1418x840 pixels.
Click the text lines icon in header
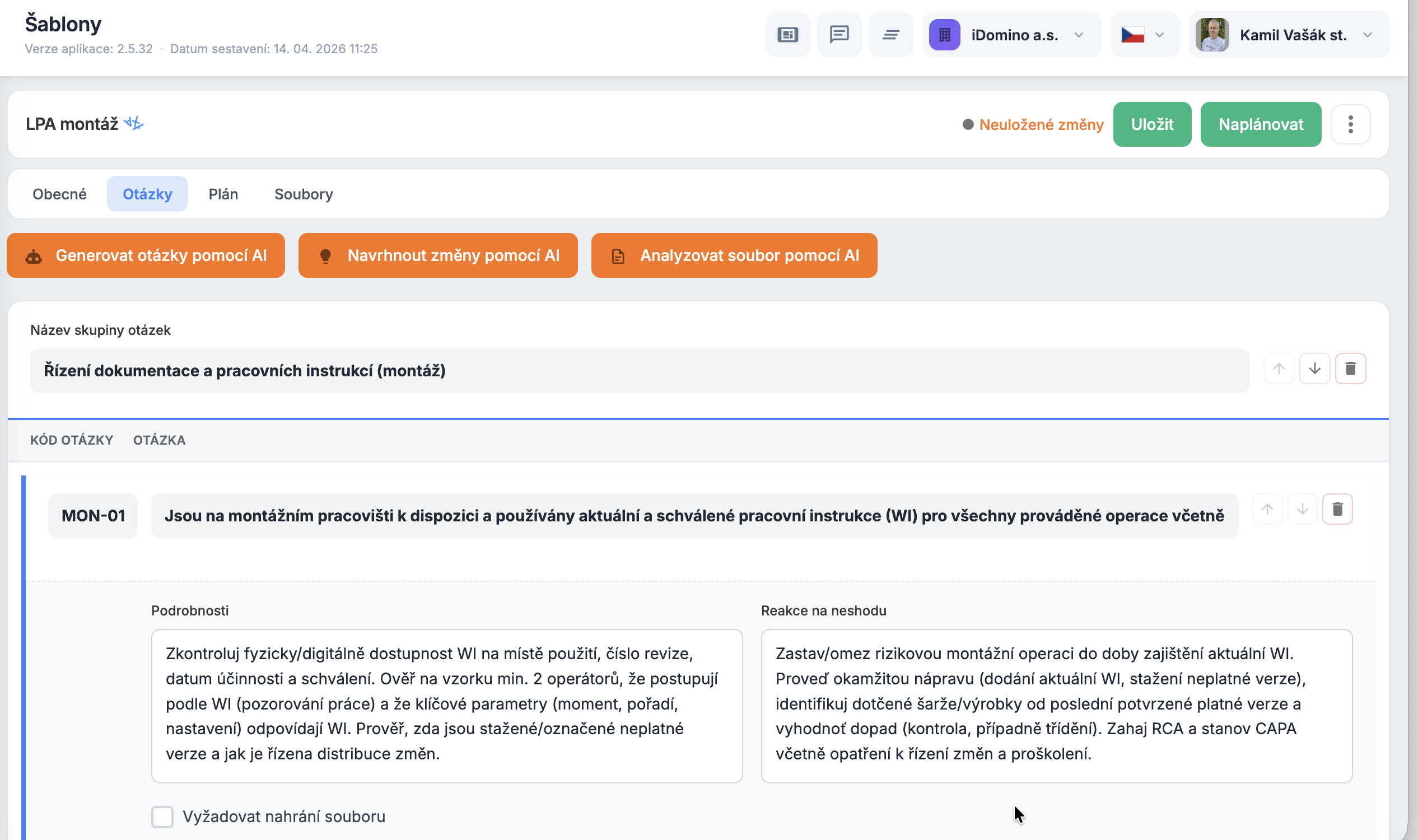[890, 35]
